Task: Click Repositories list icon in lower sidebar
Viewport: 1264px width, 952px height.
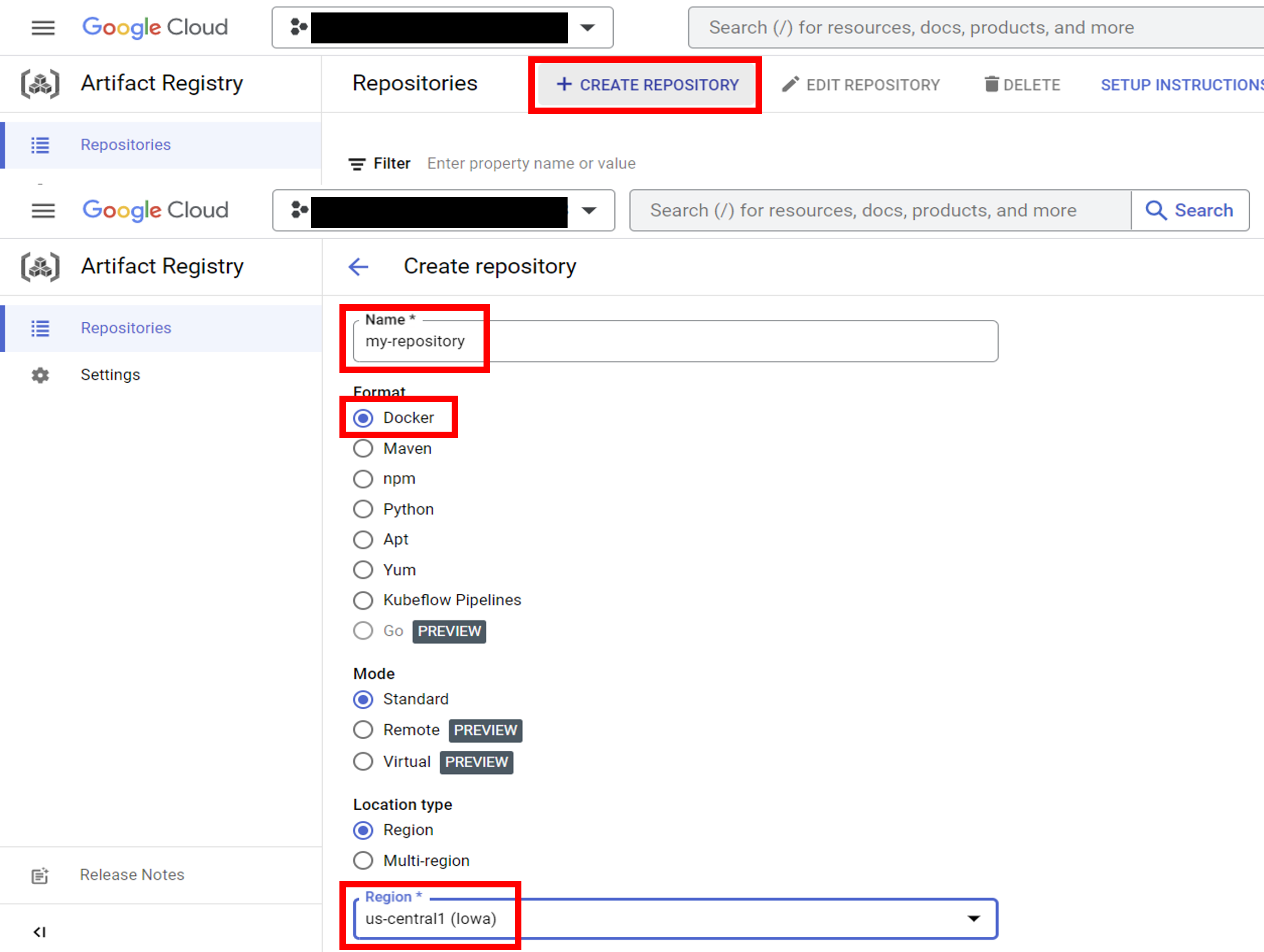Action: (x=40, y=328)
